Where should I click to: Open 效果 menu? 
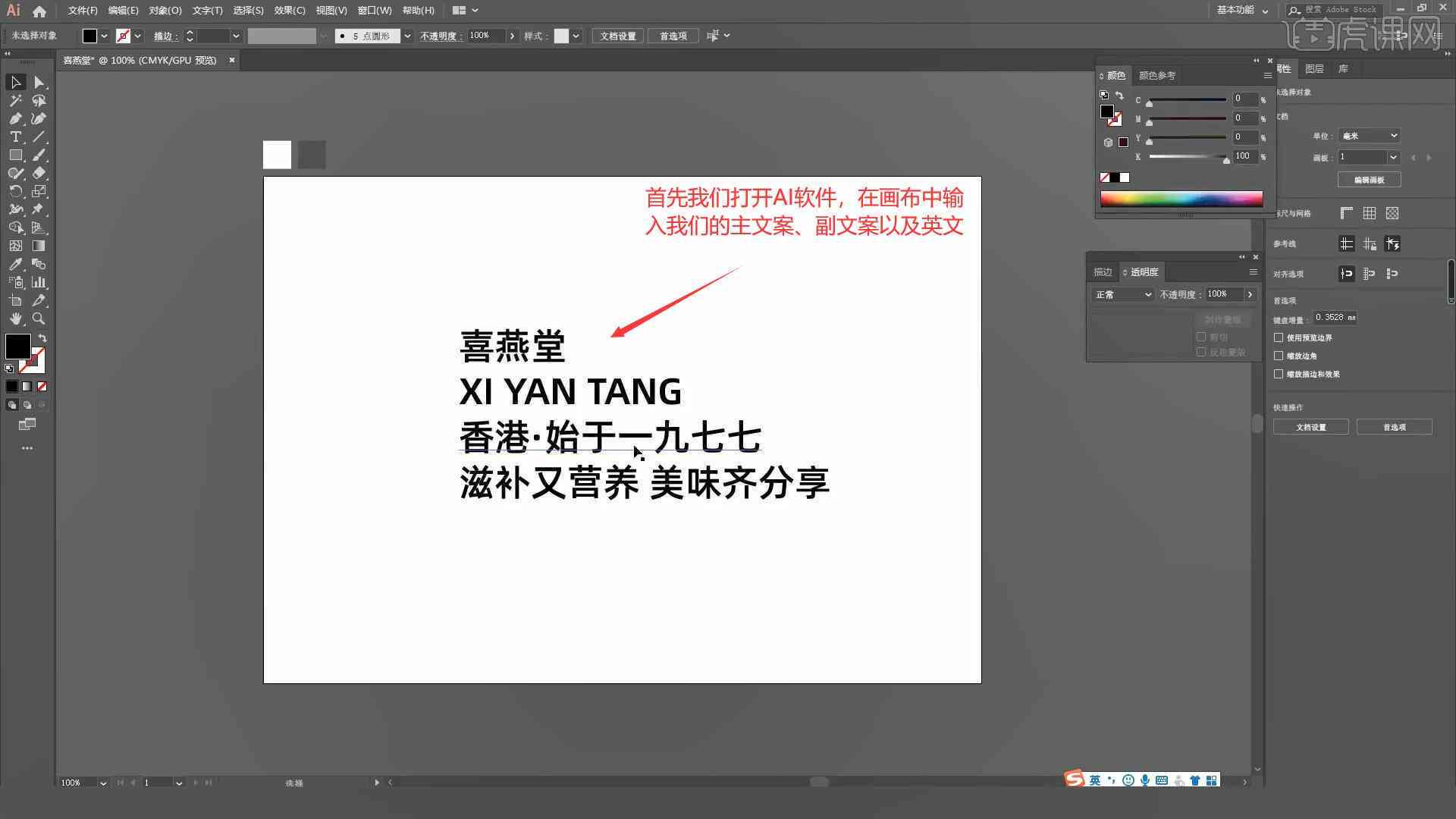[284, 10]
